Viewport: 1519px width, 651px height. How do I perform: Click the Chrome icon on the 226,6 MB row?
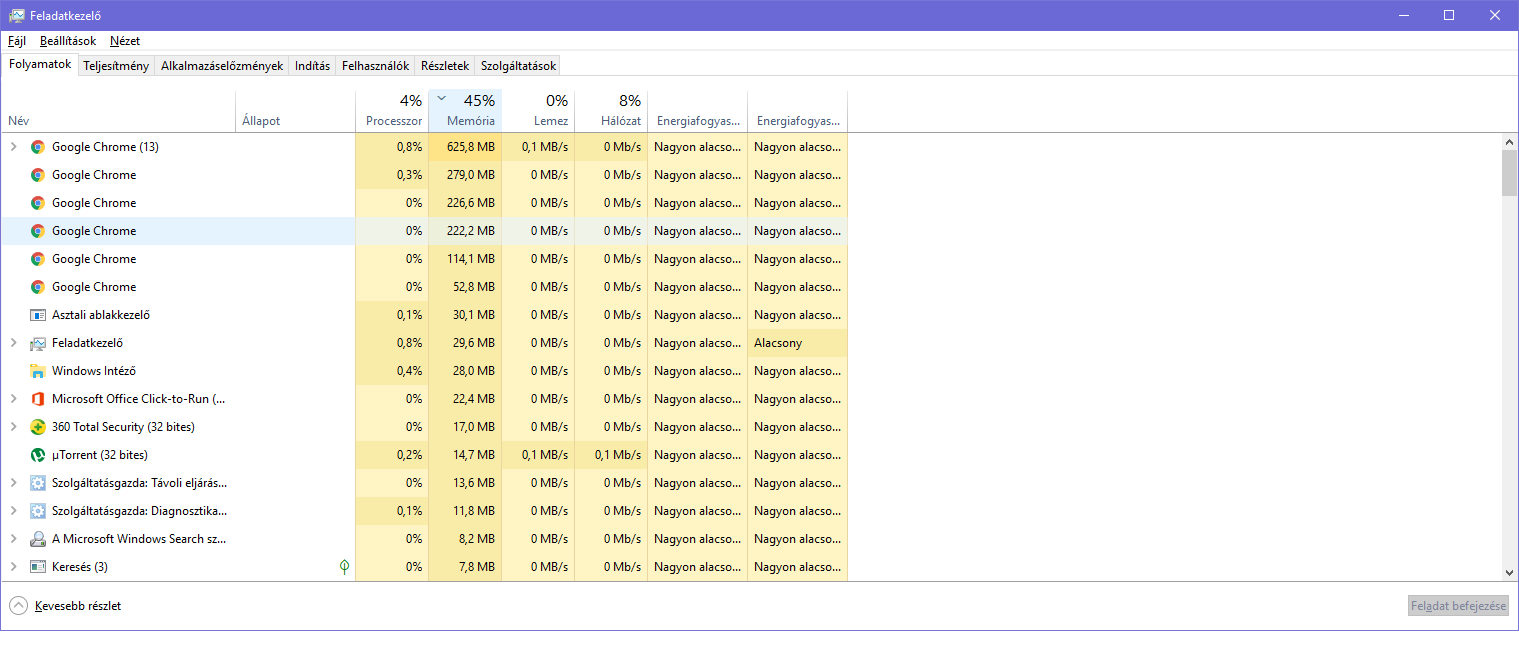(38, 203)
